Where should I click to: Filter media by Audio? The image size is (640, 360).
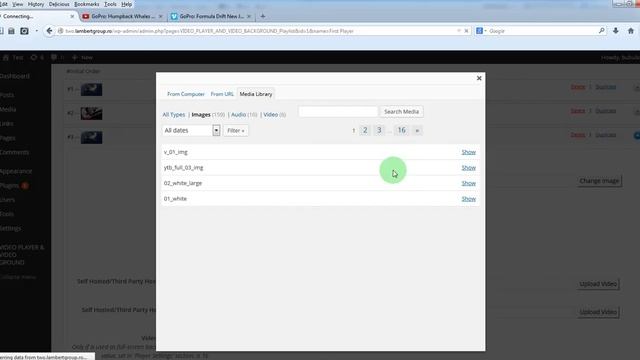tap(238, 115)
